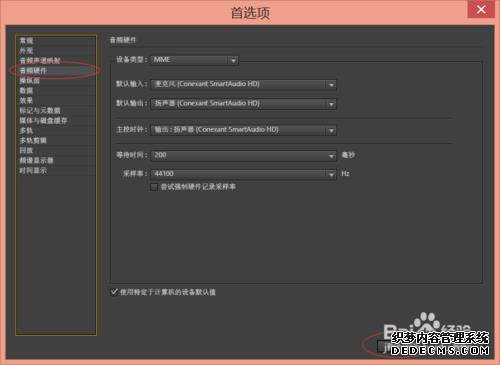Expand the 默认输出 speaker device dropdown
Screen dimensions: 500x365
[244, 104]
